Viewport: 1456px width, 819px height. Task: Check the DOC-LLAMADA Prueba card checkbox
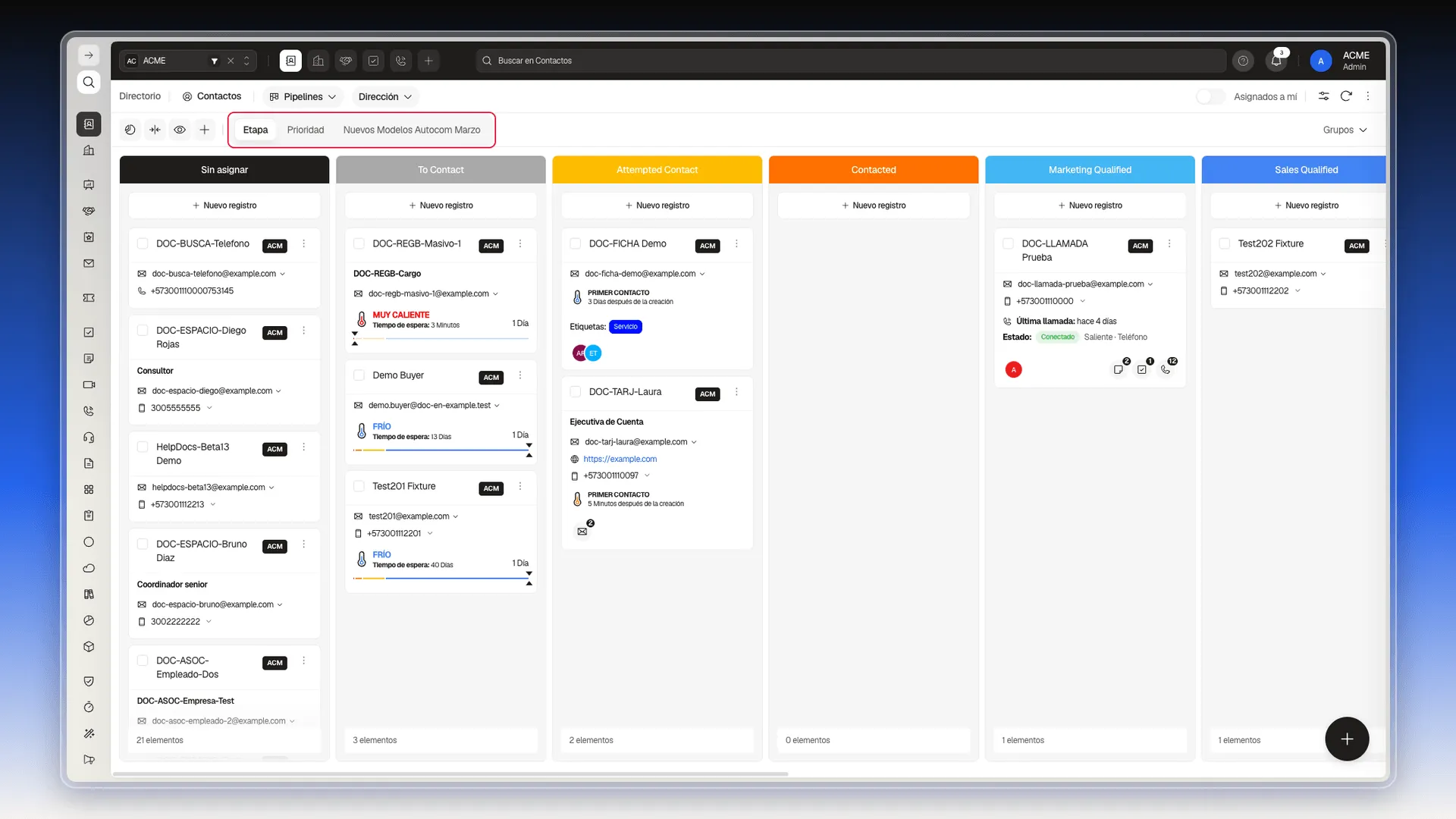pos(1009,243)
